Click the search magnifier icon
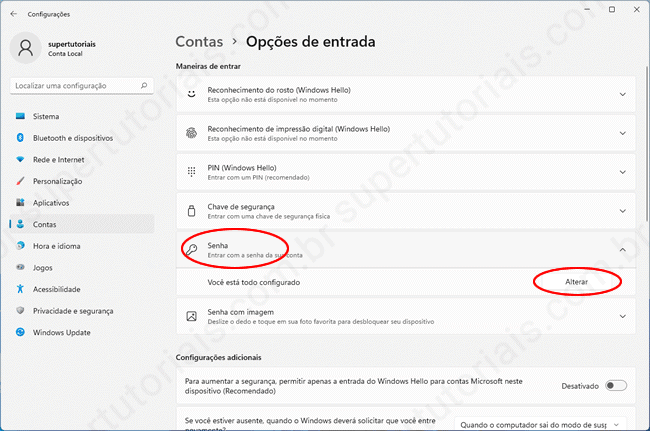This screenshot has width=650, height=431. (x=146, y=87)
